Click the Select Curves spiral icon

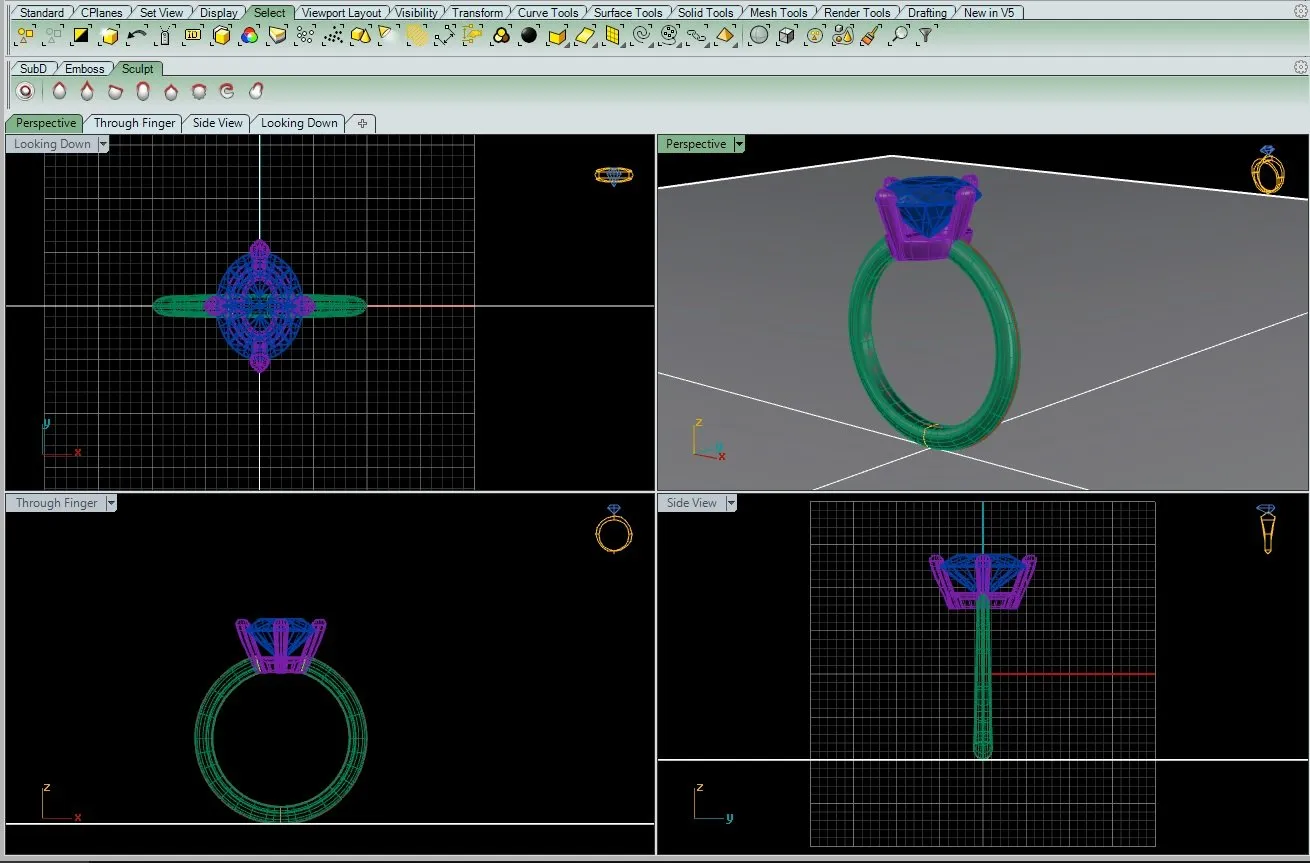(x=642, y=35)
